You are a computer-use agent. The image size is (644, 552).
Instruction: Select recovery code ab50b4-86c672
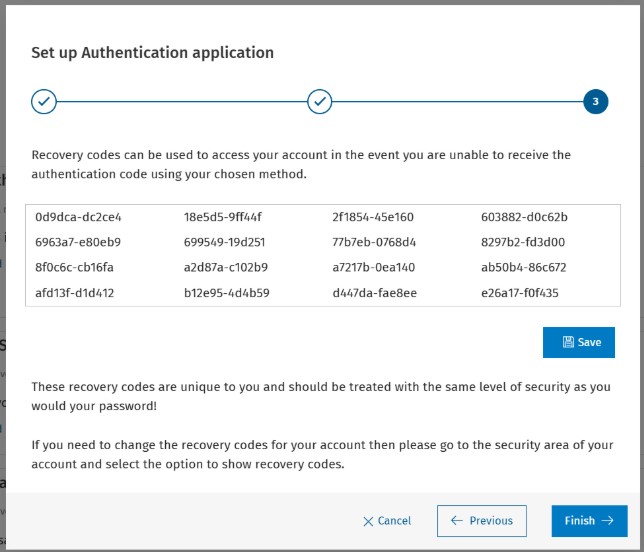[x=523, y=267]
